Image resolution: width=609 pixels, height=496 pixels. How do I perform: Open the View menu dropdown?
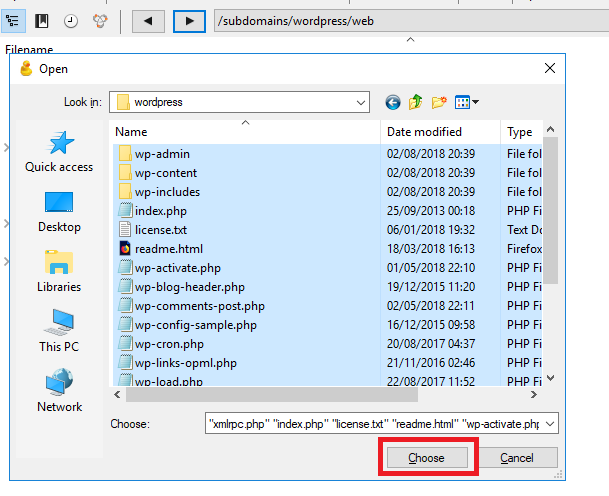click(x=466, y=103)
